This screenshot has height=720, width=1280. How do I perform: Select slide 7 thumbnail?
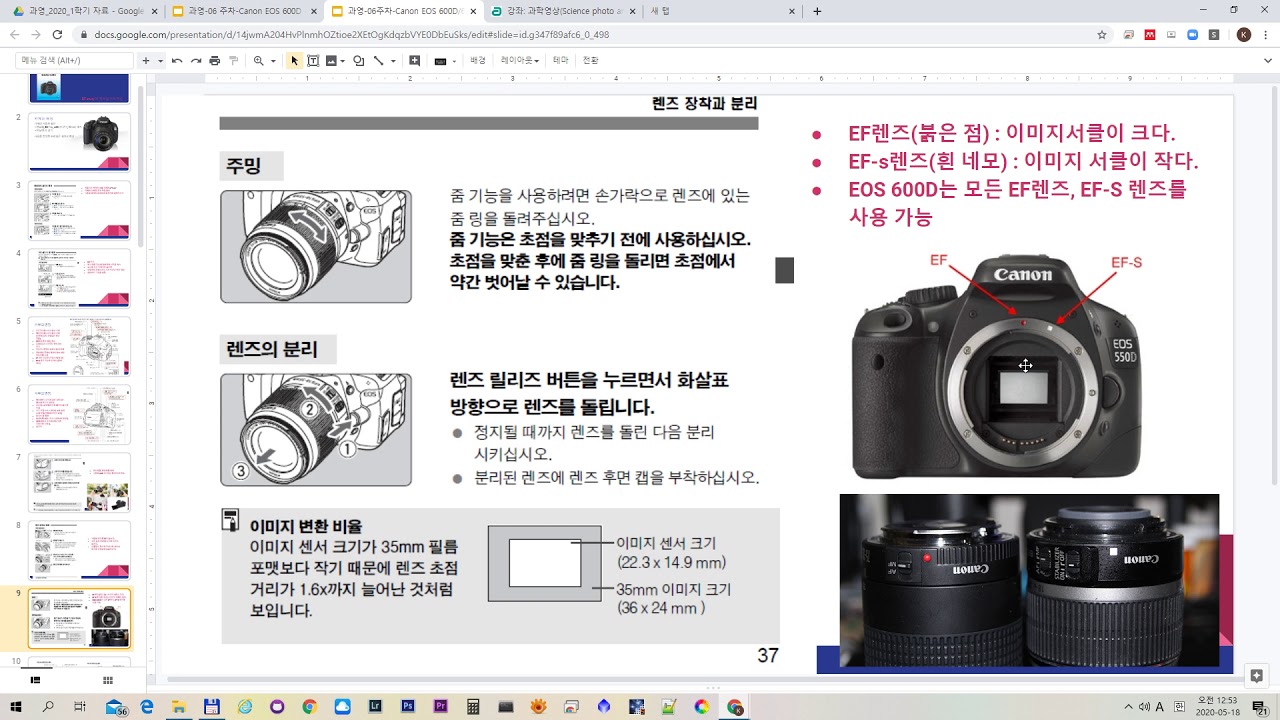point(79,482)
